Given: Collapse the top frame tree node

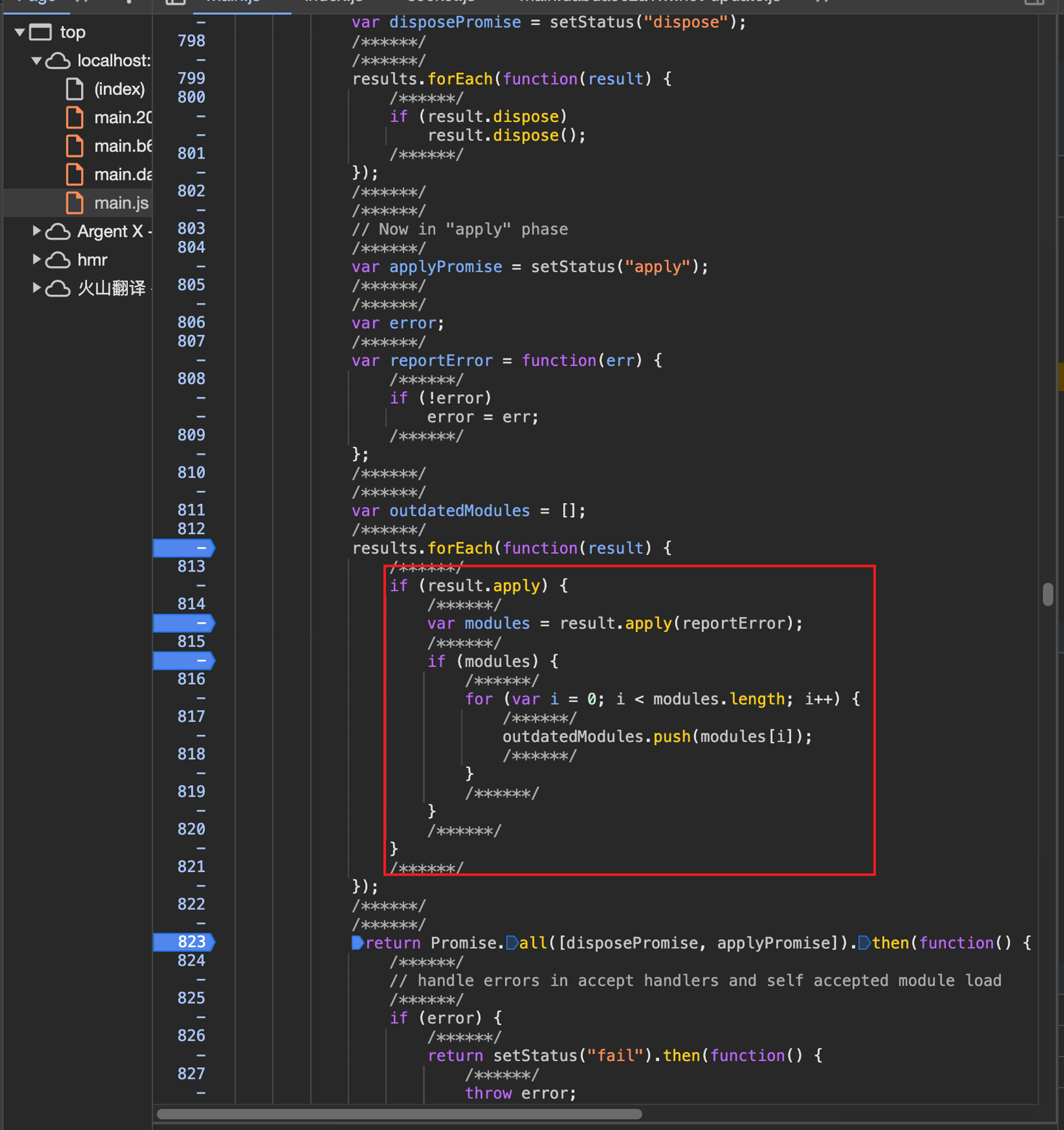Looking at the screenshot, I should pyautogui.click(x=20, y=32).
